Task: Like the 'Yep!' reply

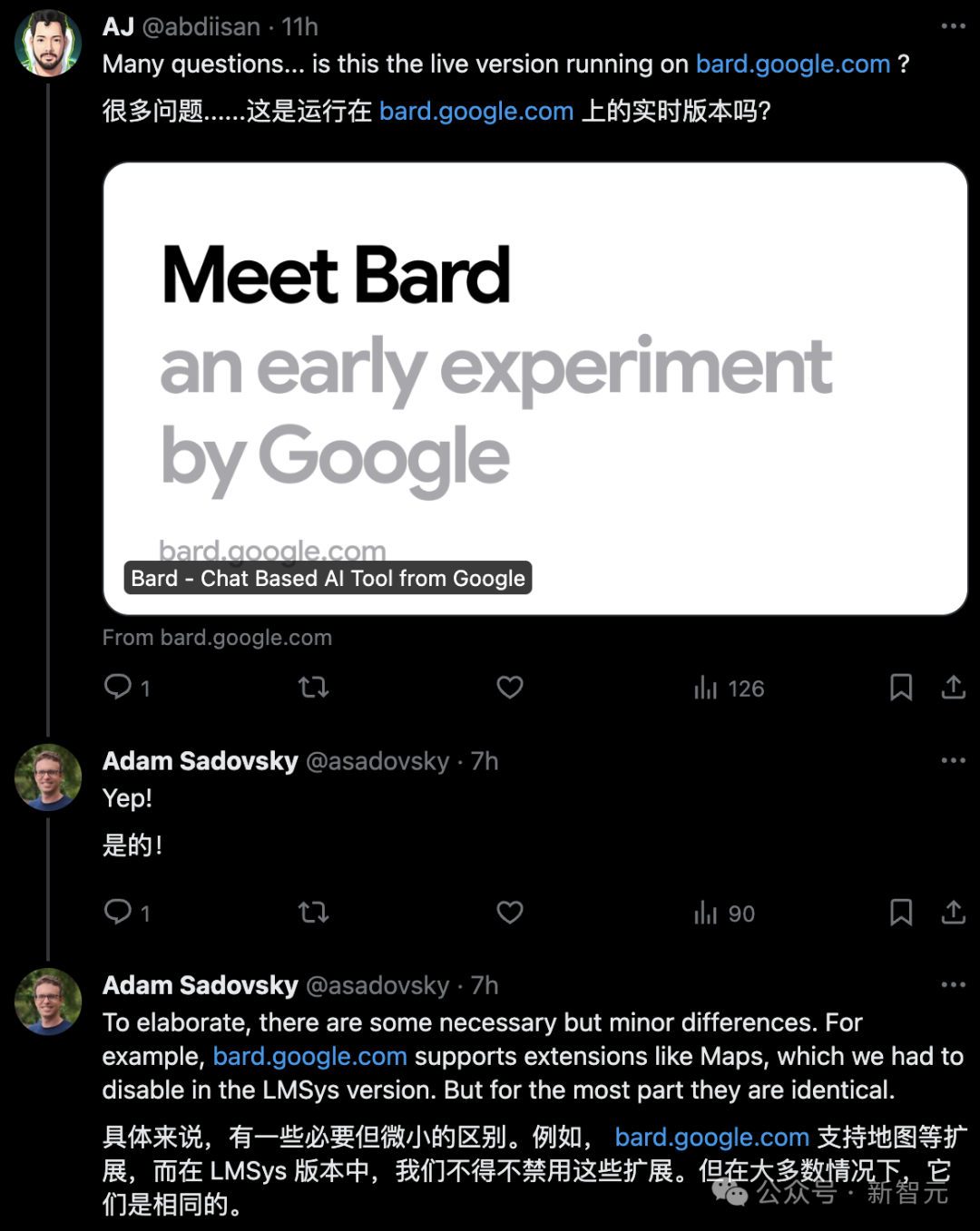Action: click(510, 912)
